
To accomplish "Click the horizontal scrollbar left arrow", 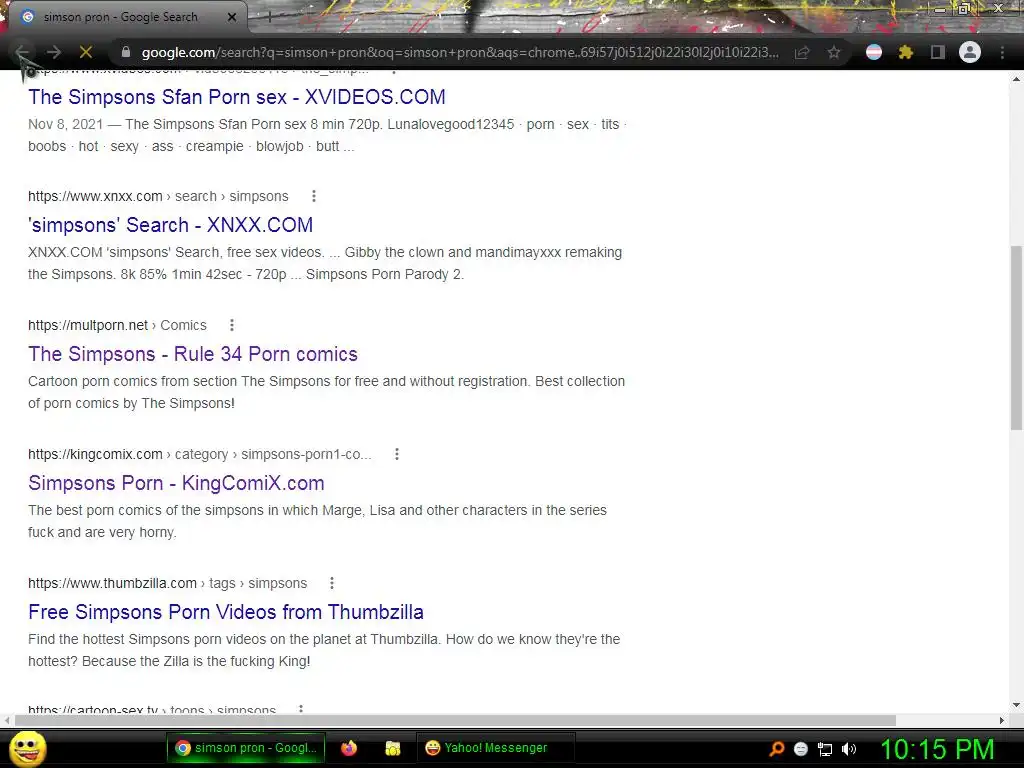I will [7, 720].
